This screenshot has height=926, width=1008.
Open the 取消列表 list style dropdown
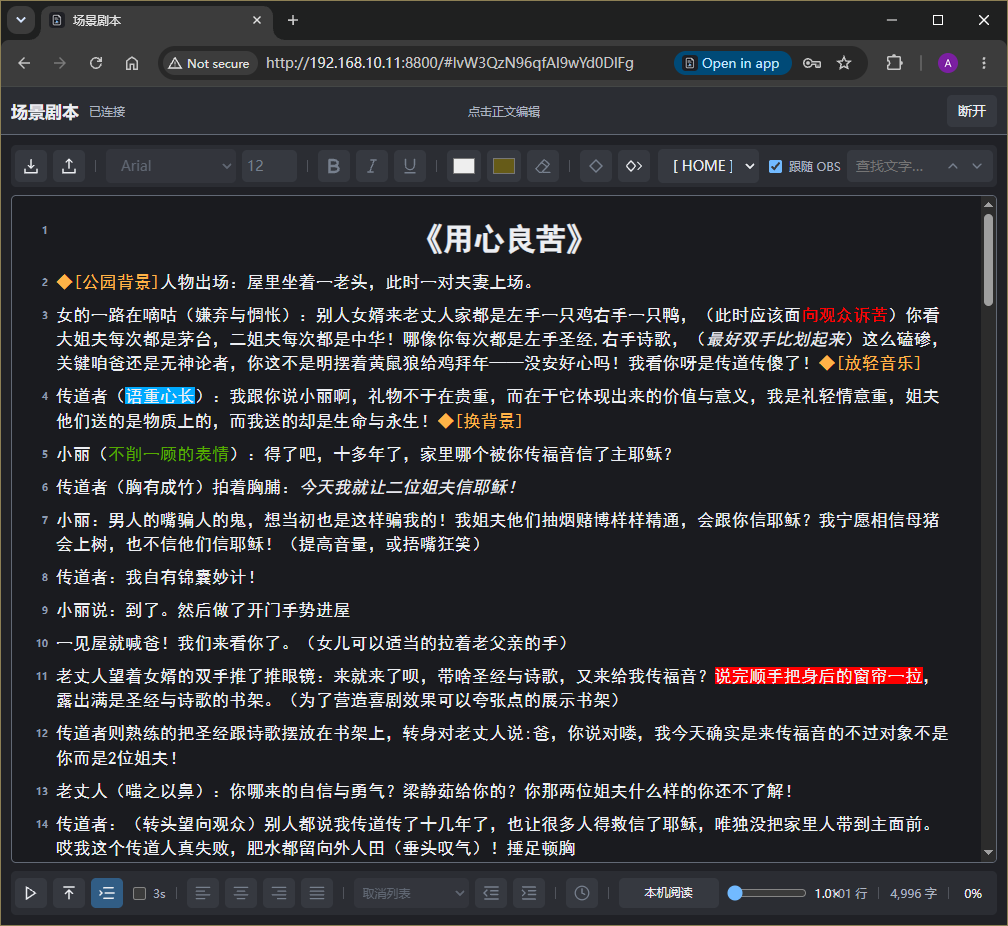click(x=411, y=893)
